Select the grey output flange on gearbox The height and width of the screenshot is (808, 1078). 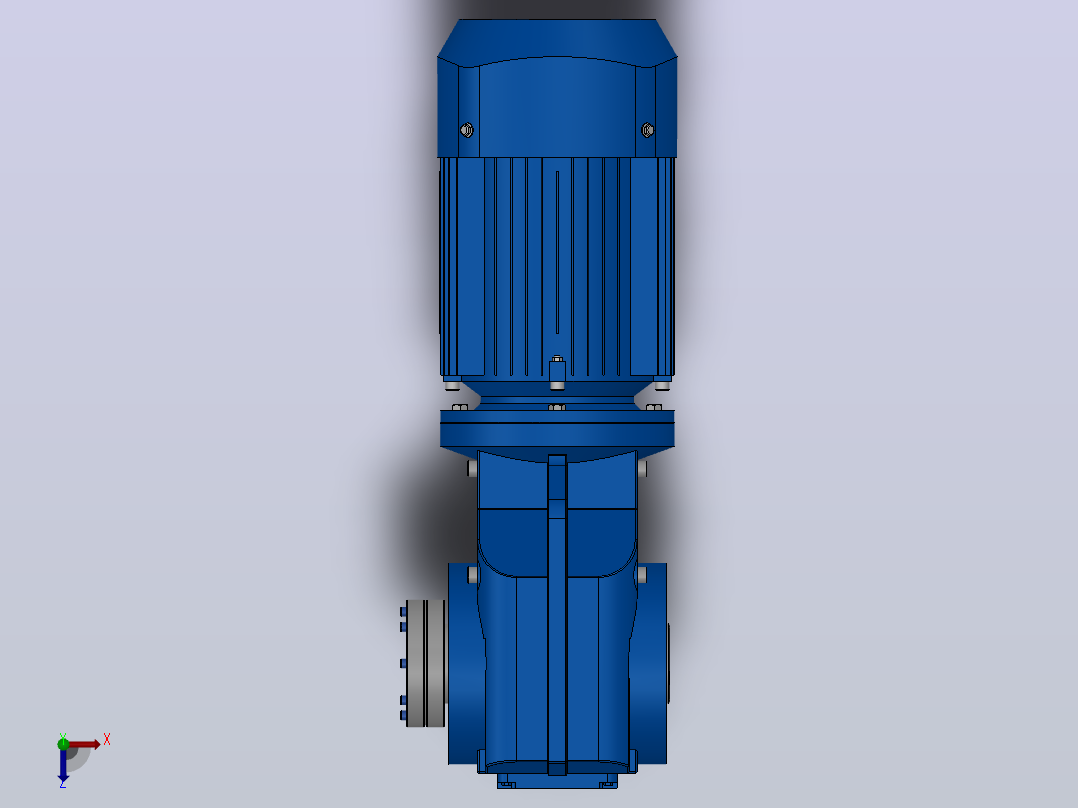click(x=426, y=663)
